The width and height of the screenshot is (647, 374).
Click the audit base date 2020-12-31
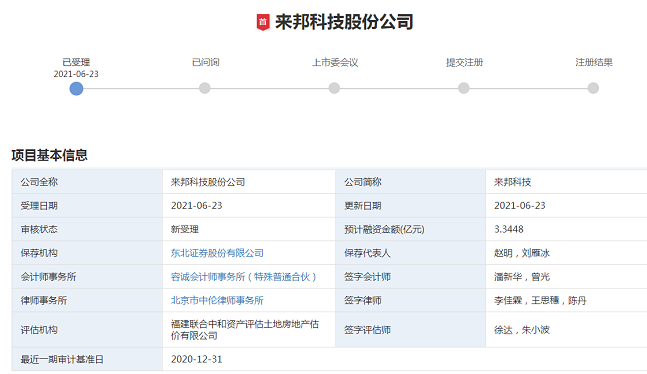(x=196, y=359)
